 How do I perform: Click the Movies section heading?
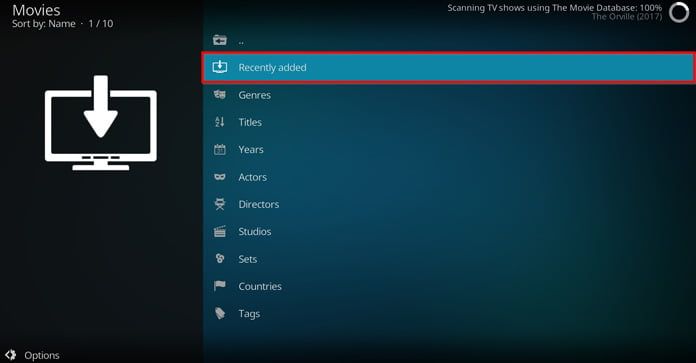36,10
